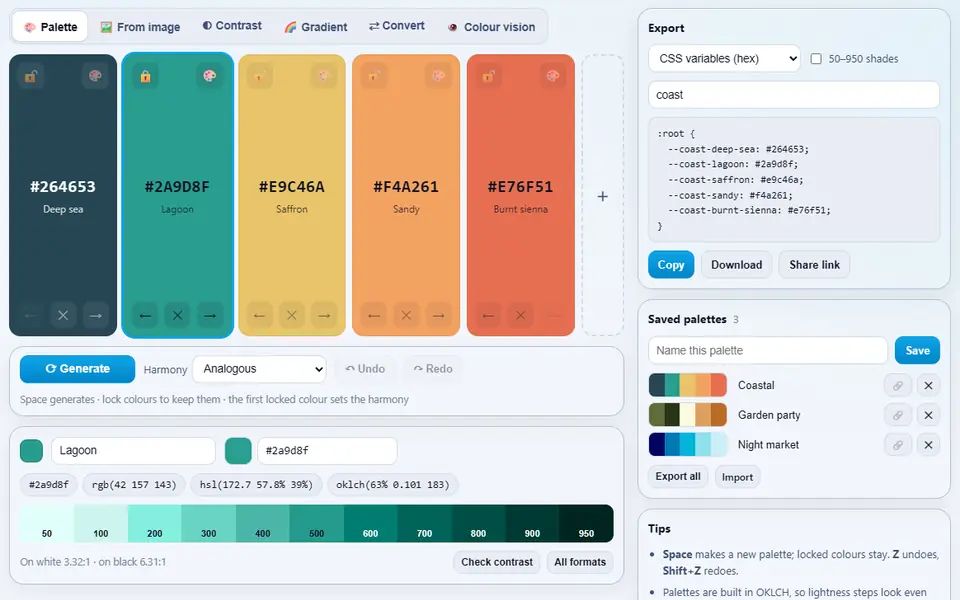Screen dimensions: 960x600
Task: Move Saffron colour left with arrow
Action: coord(260,315)
